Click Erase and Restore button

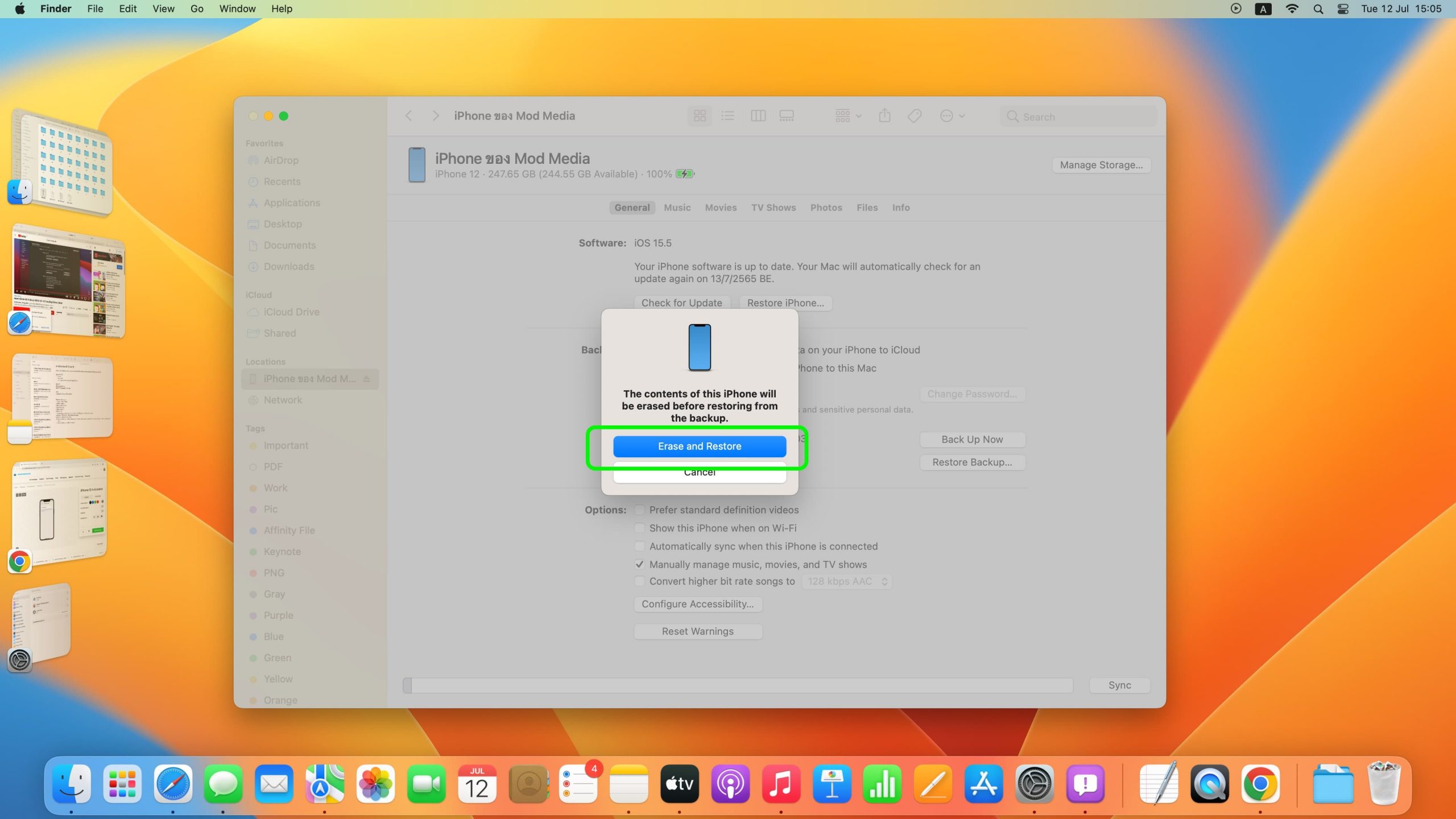click(700, 446)
